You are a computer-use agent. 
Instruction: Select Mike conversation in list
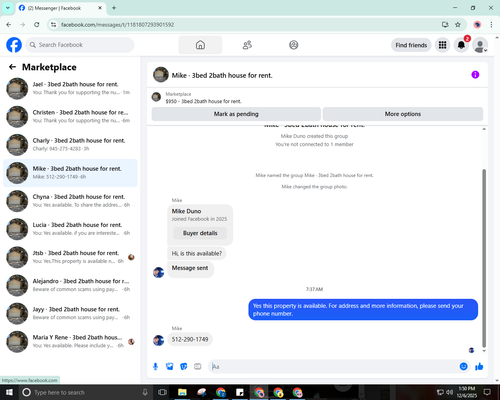70,173
